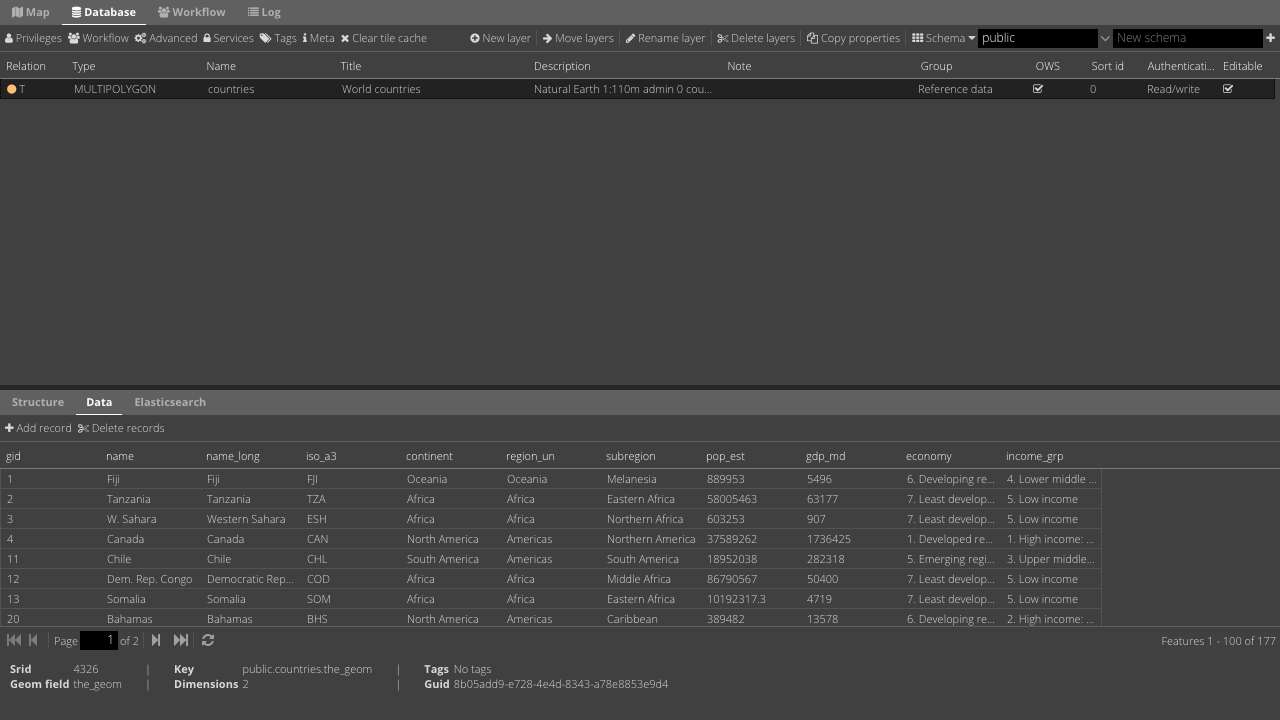
Task: Select the Tanzania name cell
Action: point(129,499)
